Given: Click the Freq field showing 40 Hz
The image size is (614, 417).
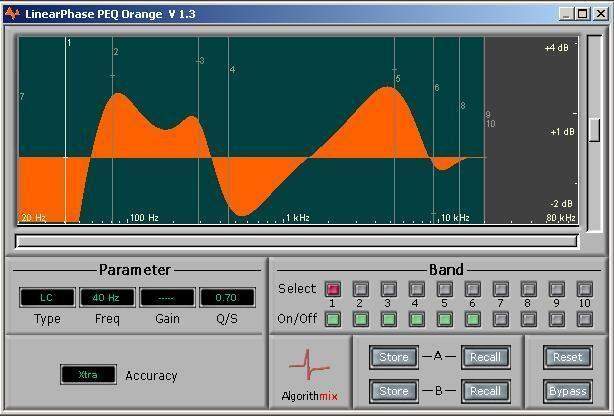Looking at the screenshot, I should pyautogui.click(x=107, y=298).
